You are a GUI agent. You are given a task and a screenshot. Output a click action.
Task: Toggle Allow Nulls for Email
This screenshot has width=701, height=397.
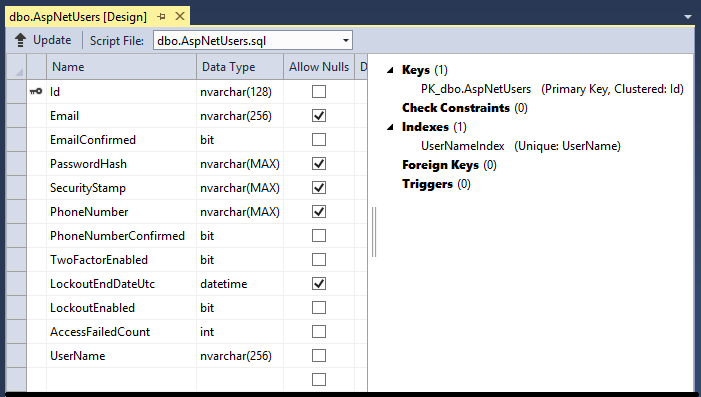[x=319, y=116]
